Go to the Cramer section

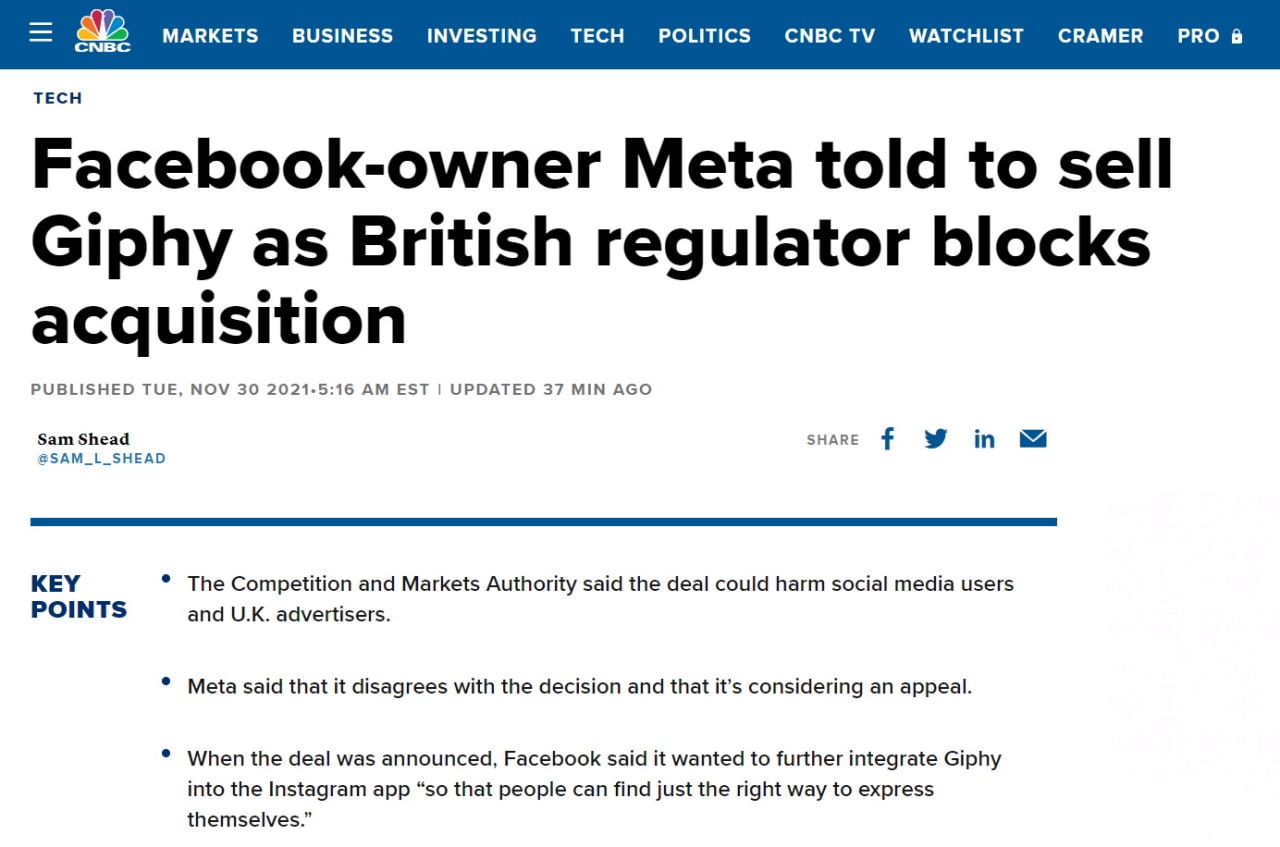[x=1100, y=36]
